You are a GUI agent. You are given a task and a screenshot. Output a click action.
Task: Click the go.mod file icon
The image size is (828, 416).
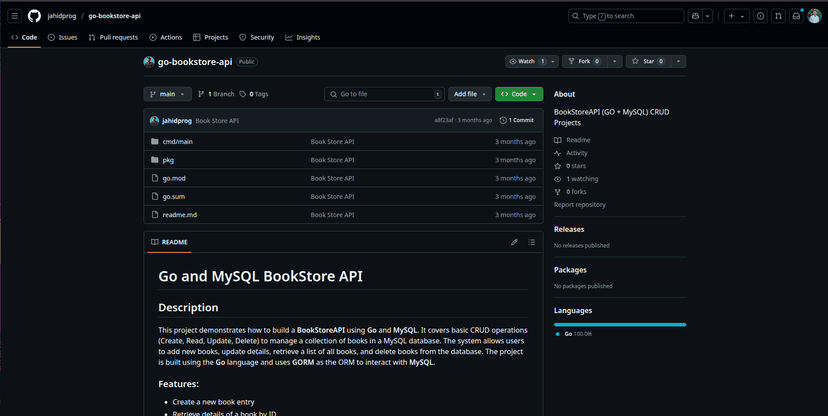pyautogui.click(x=155, y=178)
